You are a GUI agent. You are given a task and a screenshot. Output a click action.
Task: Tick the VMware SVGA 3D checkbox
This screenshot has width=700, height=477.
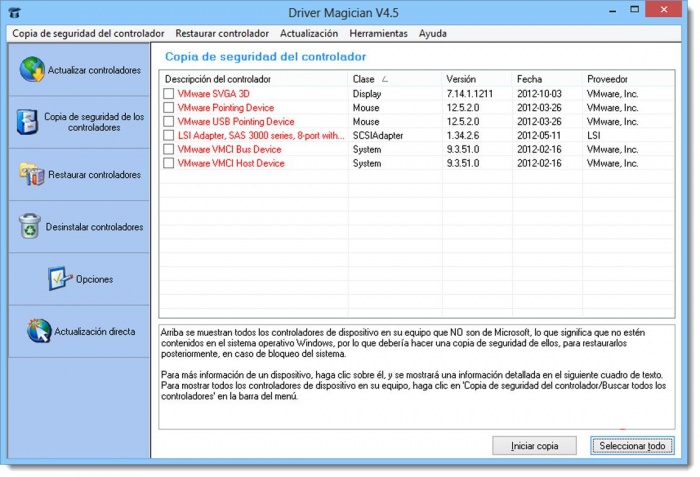pyautogui.click(x=168, y=94)
